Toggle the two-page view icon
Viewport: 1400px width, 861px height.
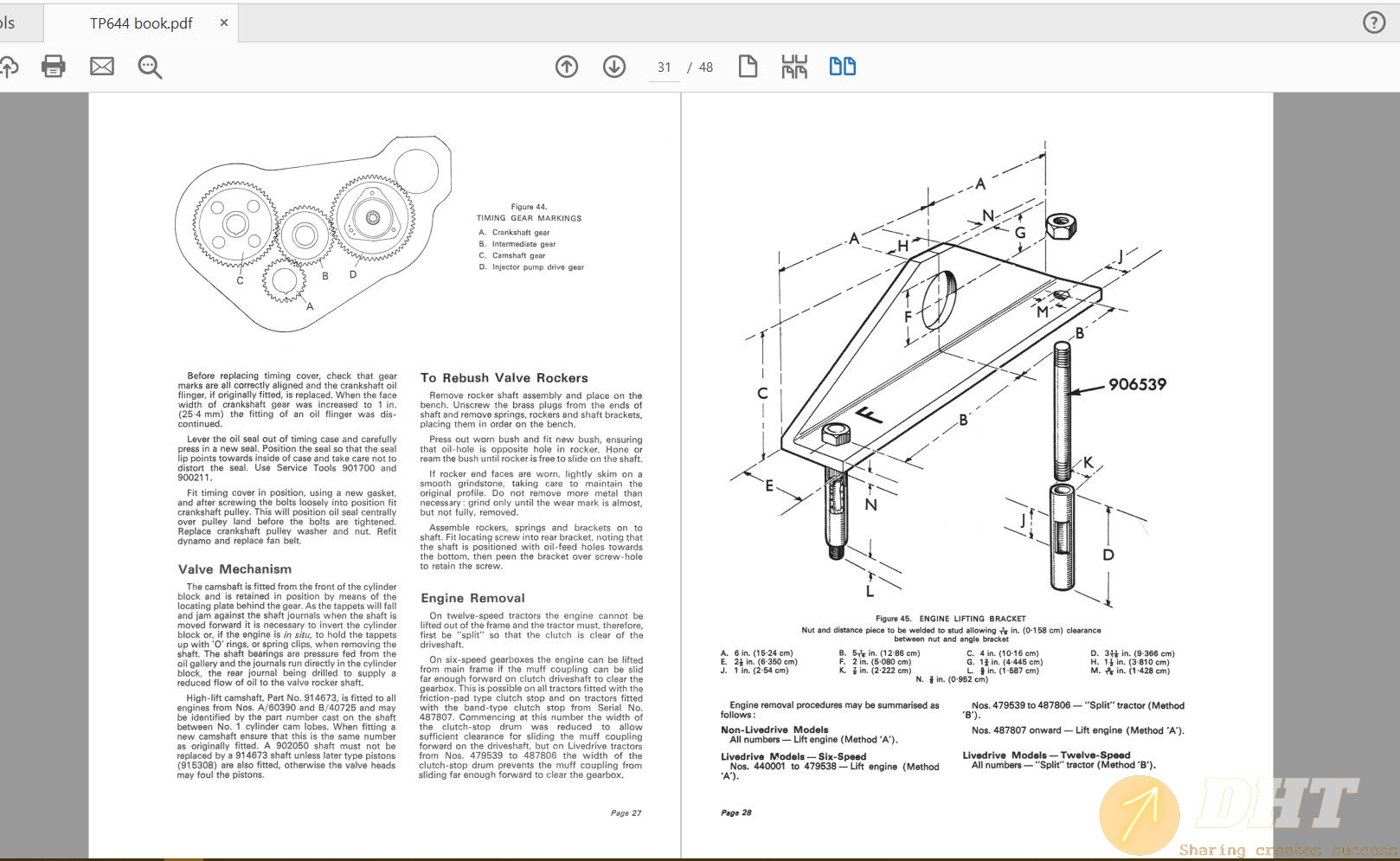[x=842, y=67]
